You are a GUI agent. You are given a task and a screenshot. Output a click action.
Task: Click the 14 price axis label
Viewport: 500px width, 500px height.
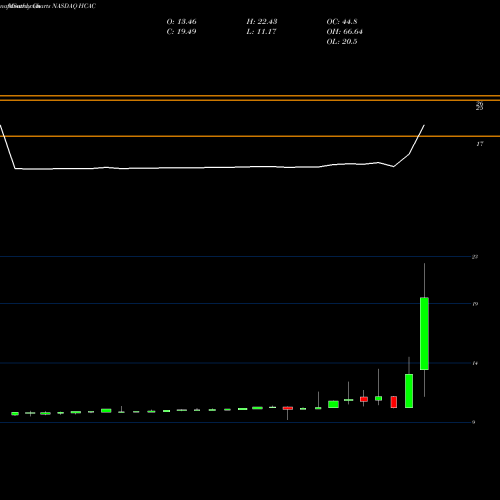[475, 363]
